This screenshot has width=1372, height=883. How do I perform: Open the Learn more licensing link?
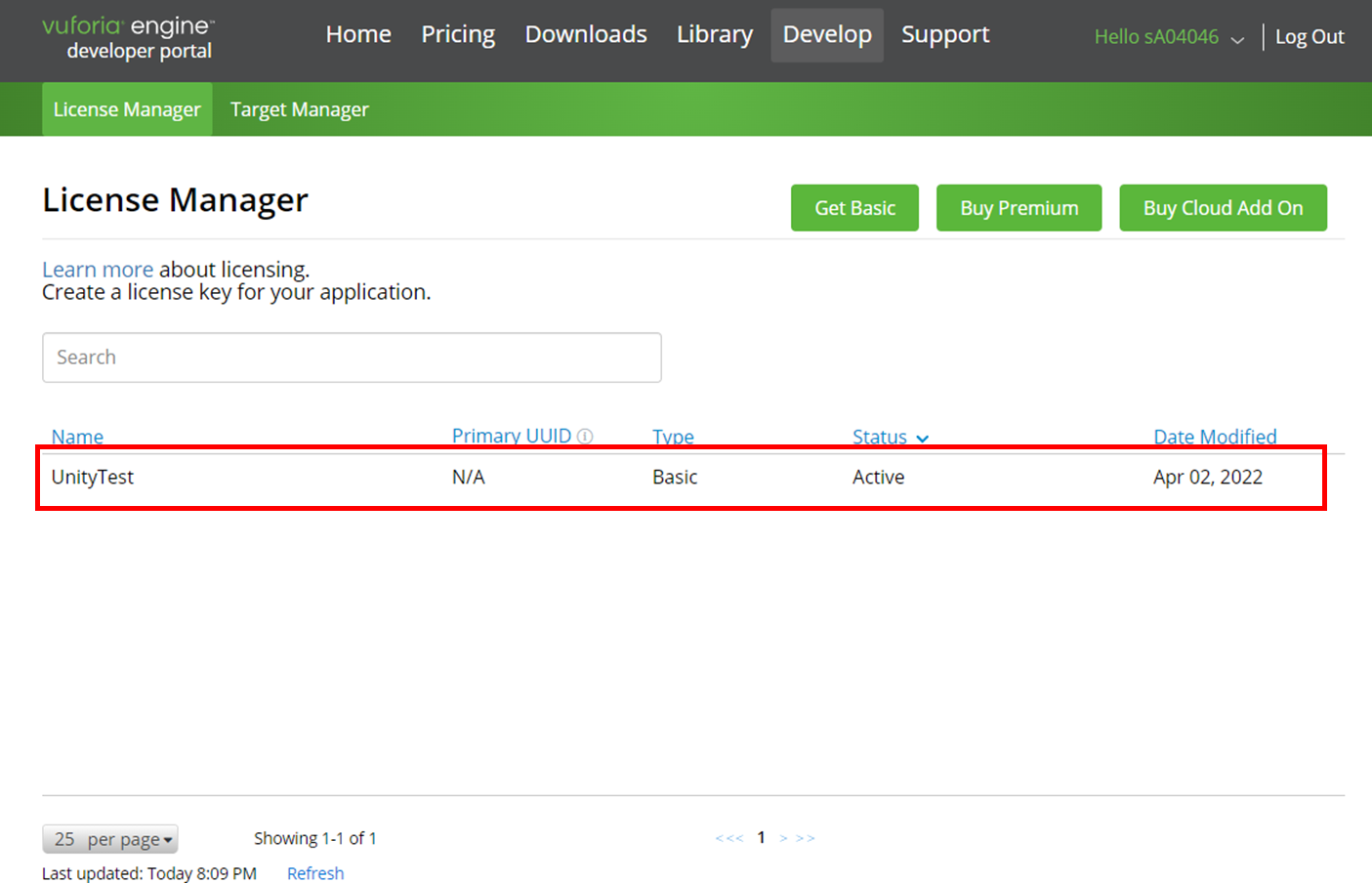click(x=98, y=270)
